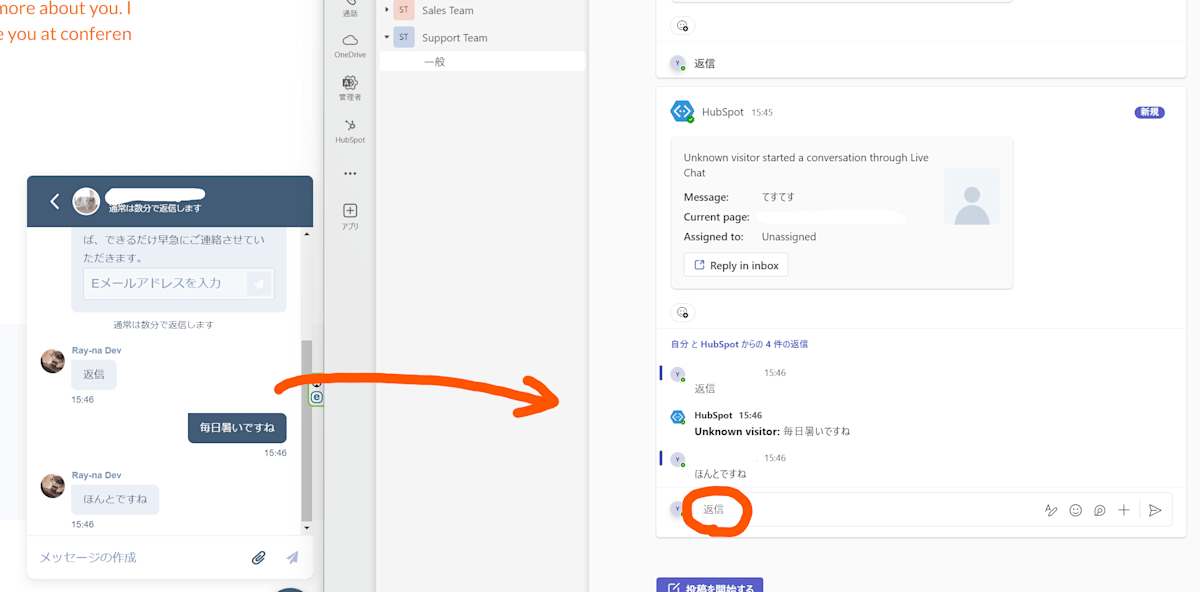The height and width of the screenshot is (592, 1200).
Task: Open the sticker or Loop icon in the reply box
Action: point(1100,510)
